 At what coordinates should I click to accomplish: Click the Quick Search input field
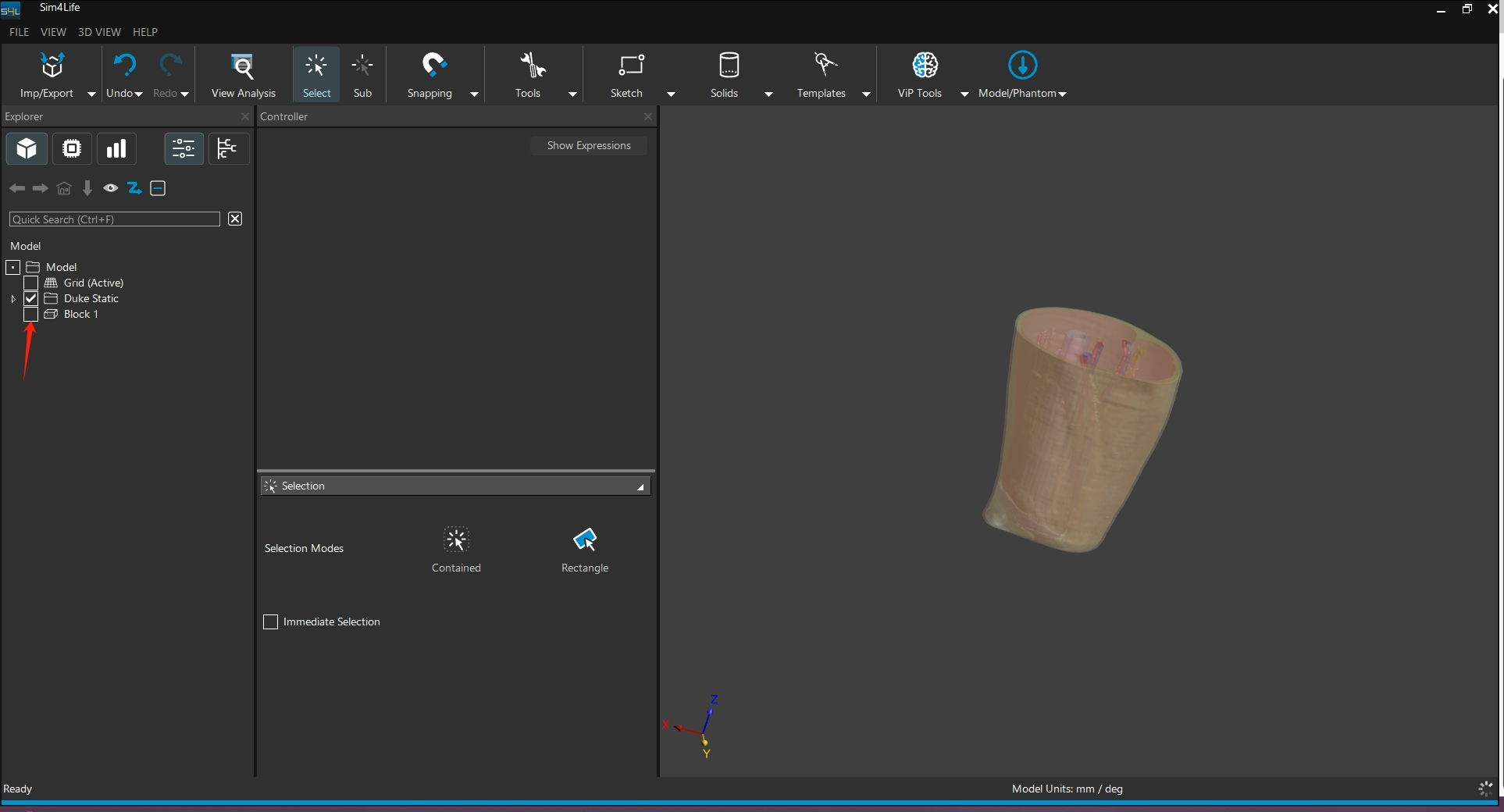(x=115, y=219)
